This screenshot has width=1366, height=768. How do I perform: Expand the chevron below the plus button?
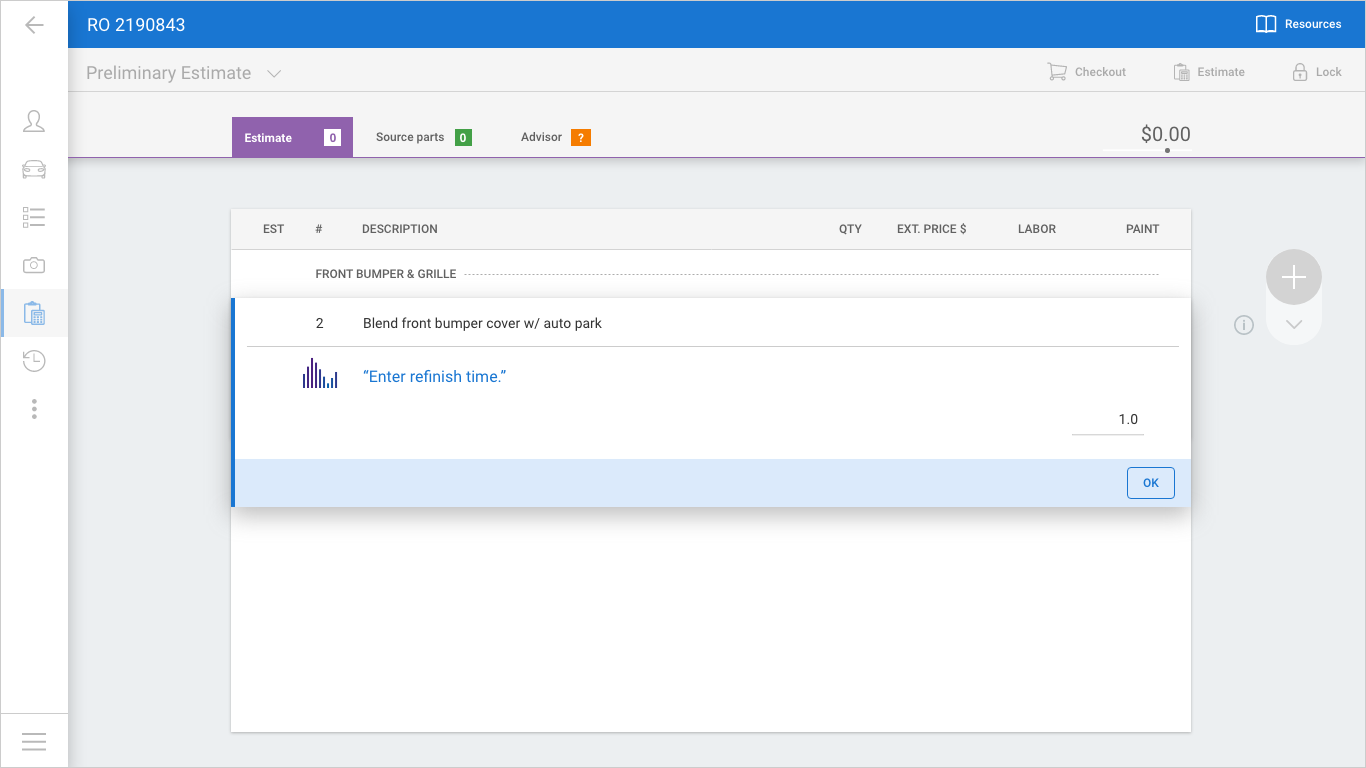[x=1294, y=324]
